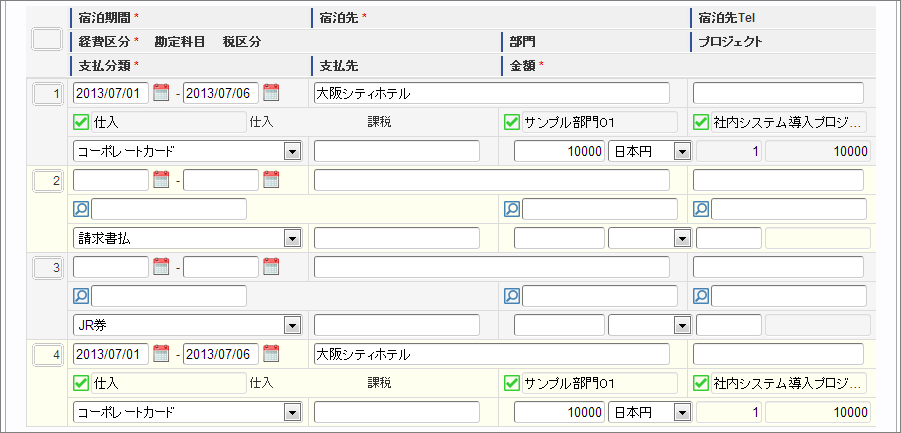The width and height of the screenshot is (901, 433).
Task: Open end date calendar in row 4
Action: click(x=271, y=354)
